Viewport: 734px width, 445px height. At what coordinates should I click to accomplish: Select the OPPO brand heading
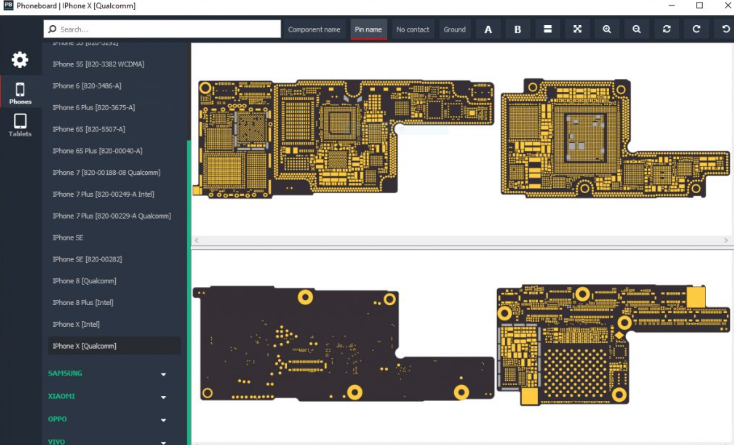(x=57, y=419)
